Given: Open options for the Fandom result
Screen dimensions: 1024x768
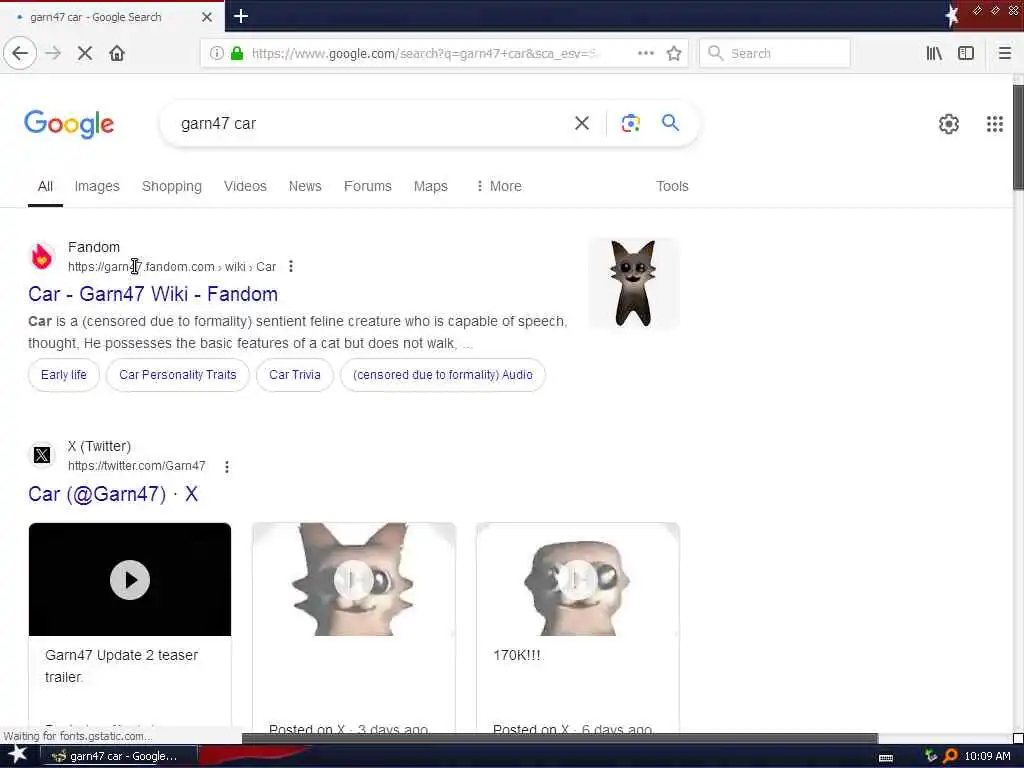Looking at the screenshot, I should (291, 266).
